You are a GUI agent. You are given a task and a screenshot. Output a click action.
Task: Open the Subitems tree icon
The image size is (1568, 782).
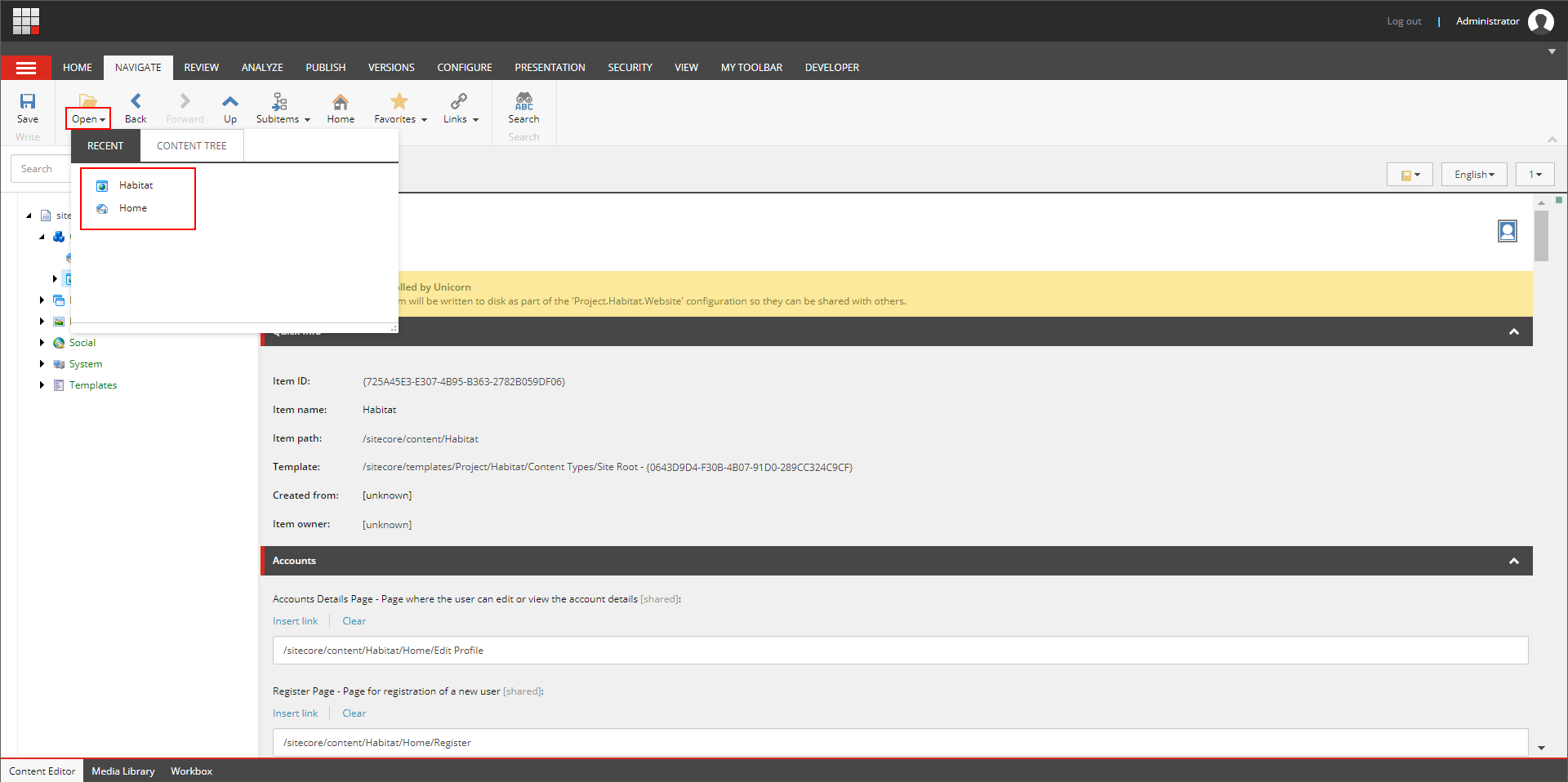coord(279,101)
